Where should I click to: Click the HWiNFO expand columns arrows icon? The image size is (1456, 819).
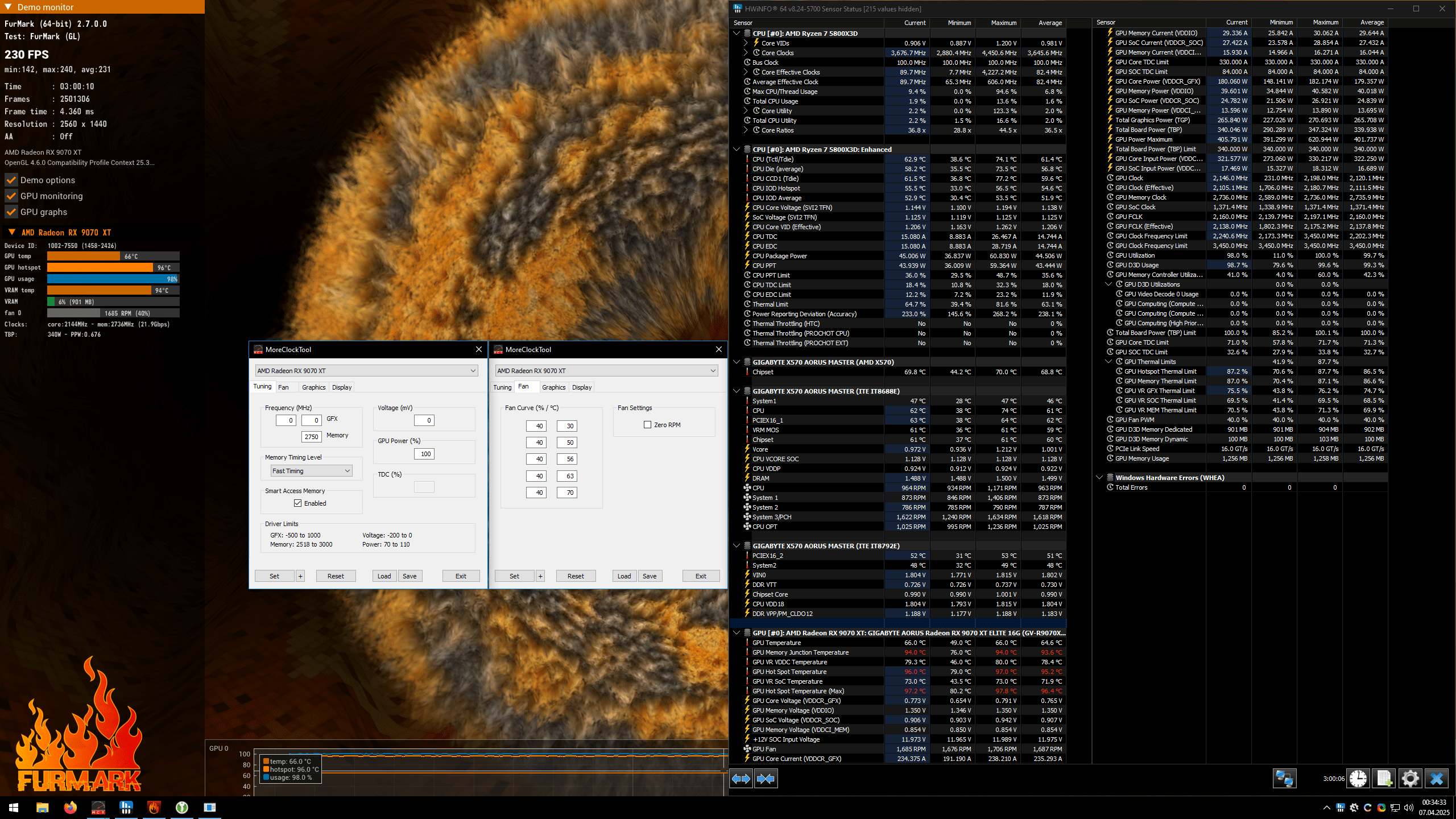click(741, 779)
